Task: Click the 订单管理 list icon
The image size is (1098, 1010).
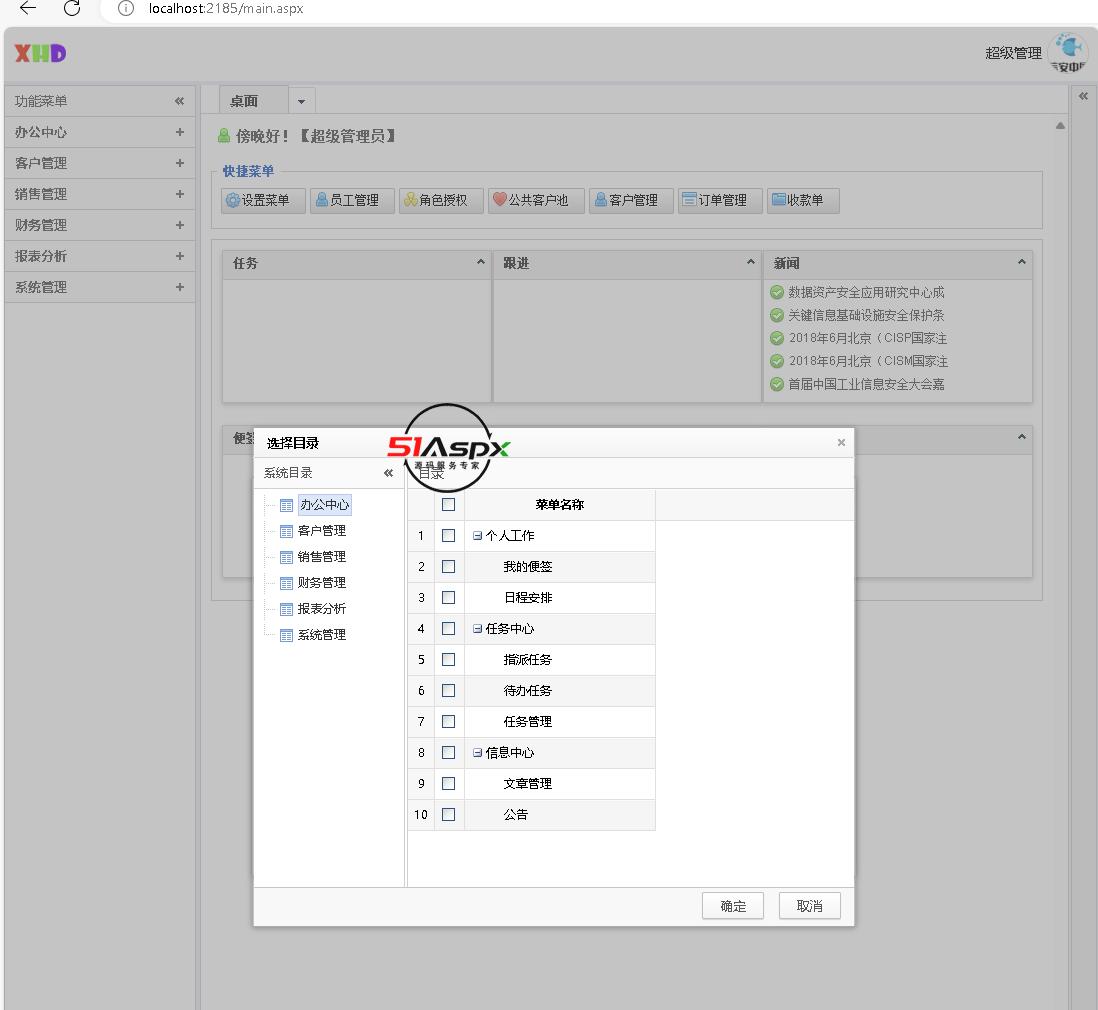Action: 688,200
